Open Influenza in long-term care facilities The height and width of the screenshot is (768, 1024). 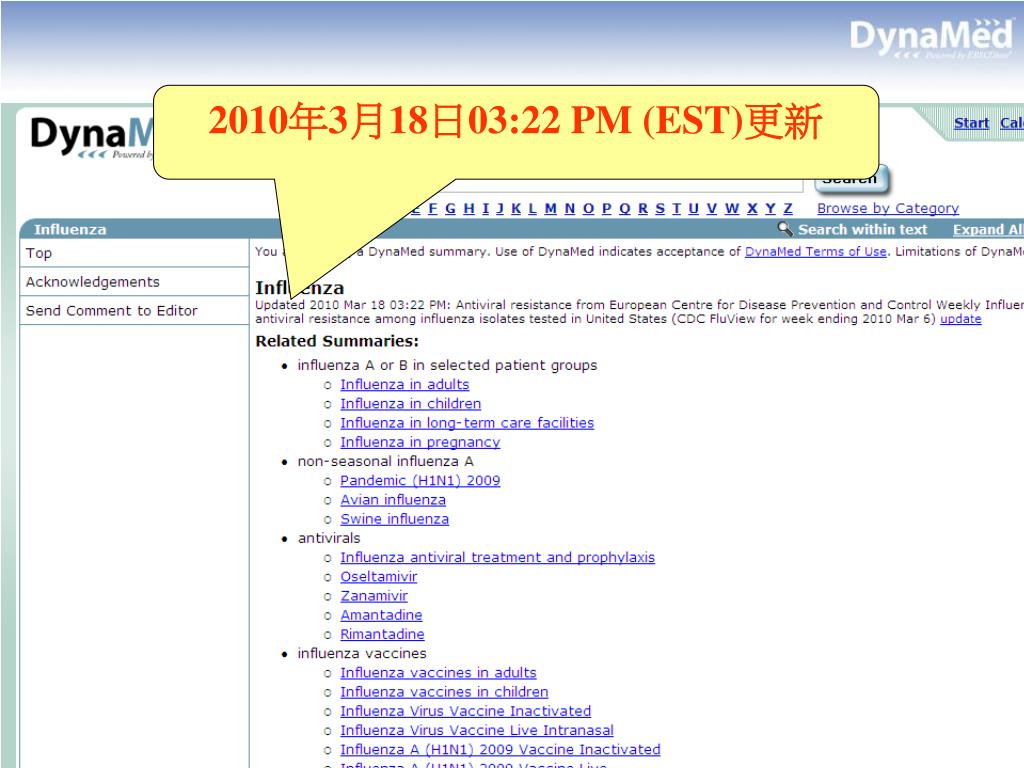467,423
